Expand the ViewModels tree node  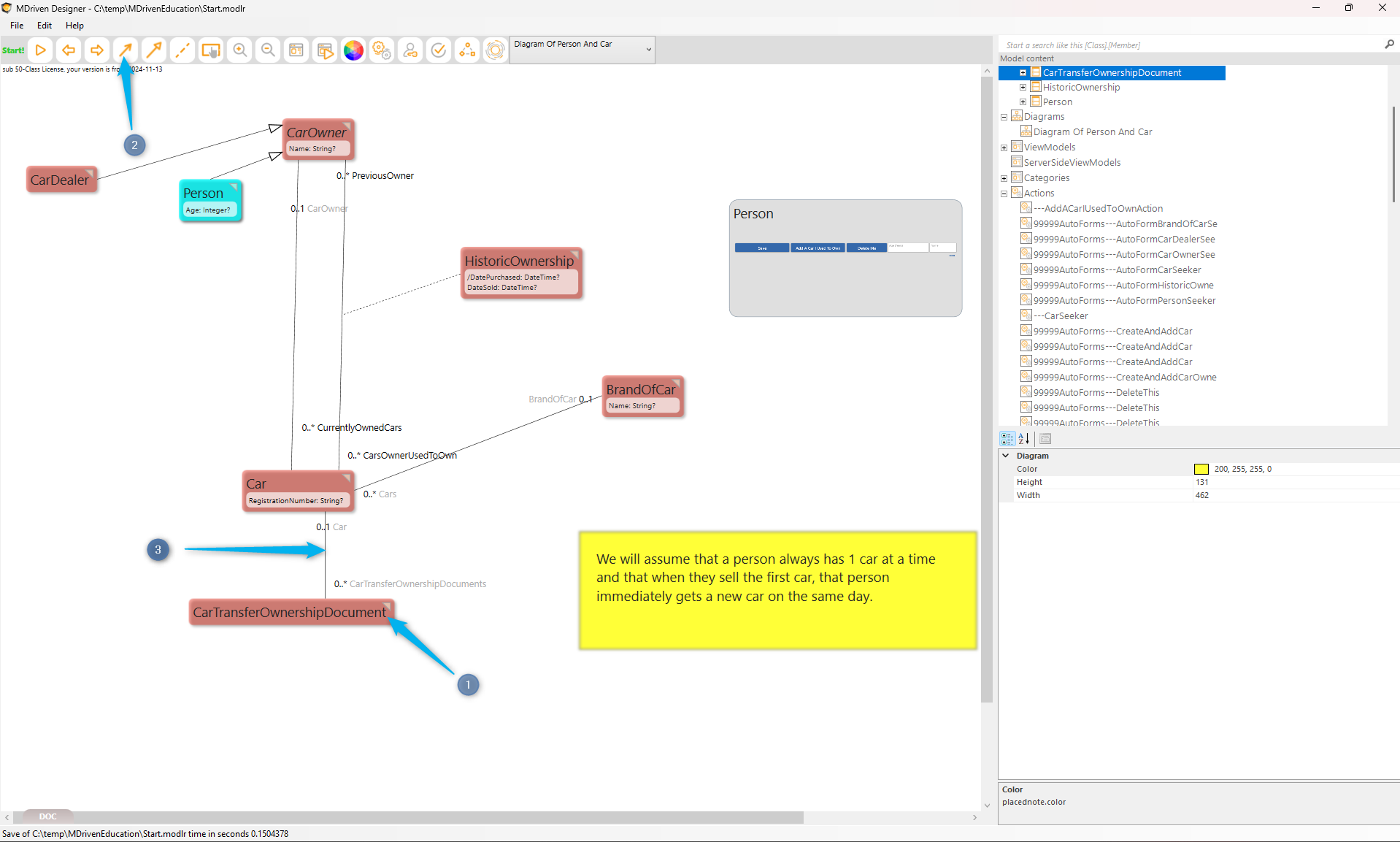1004,148
